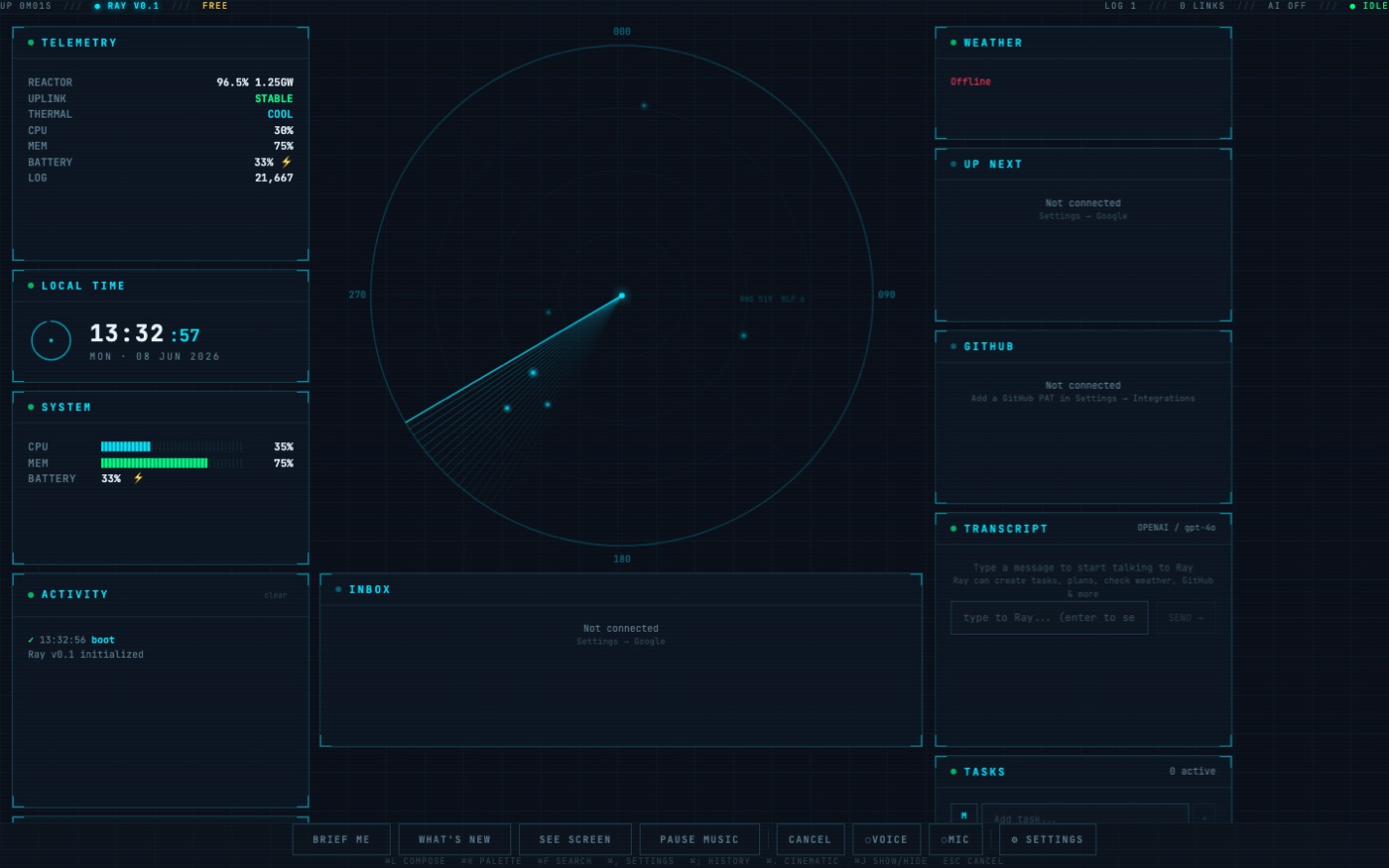Click the INBOX panel header
Viewport: 1389px width, 868px height.
[x=621, y=590]
